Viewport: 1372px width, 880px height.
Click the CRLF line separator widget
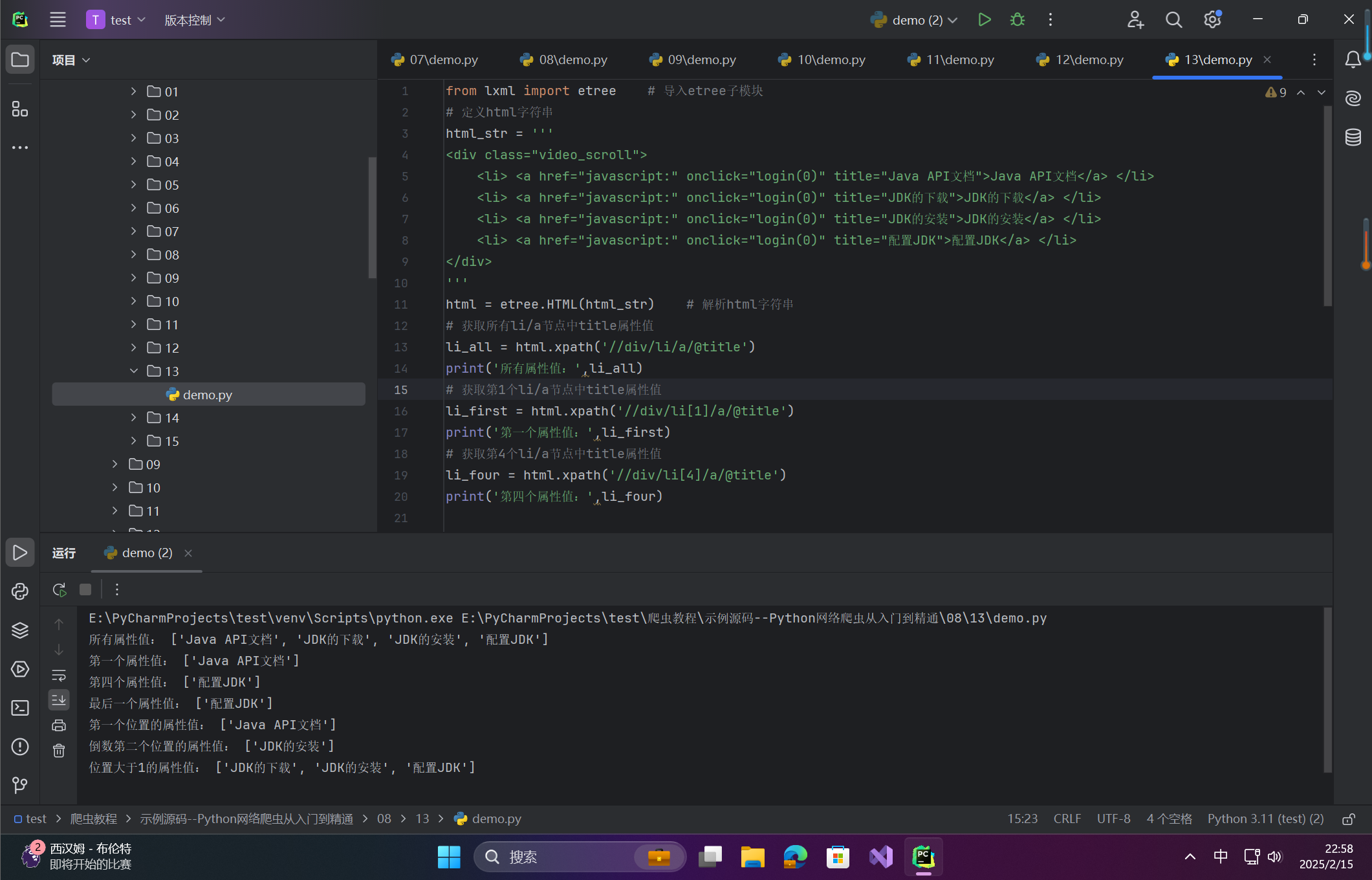(1067, 819)
